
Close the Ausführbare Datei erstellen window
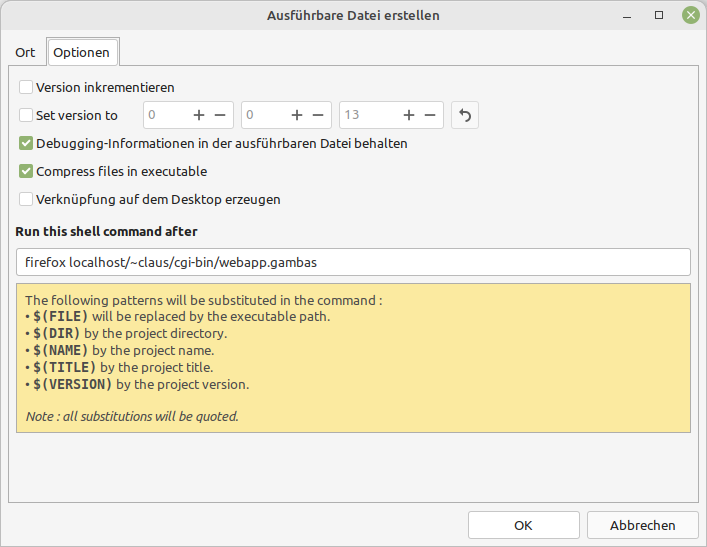[690, 15]
